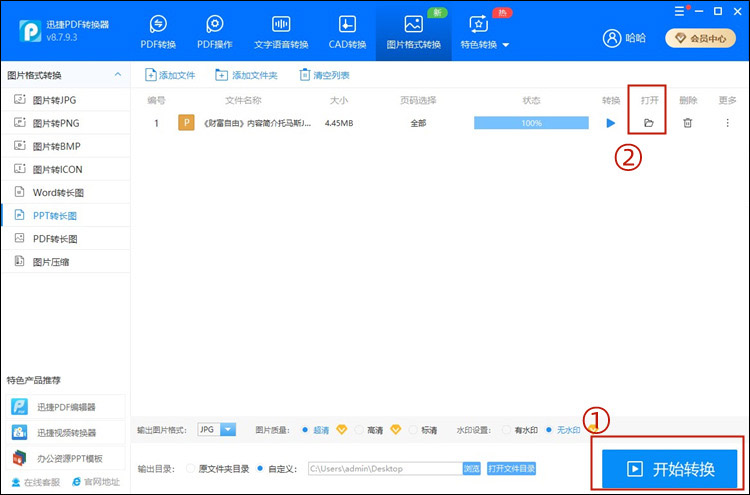The image size is (750, 495).
Task: Select 图片转PNG in sidebar
Action: pyautogui.click(x=66, y=123)
